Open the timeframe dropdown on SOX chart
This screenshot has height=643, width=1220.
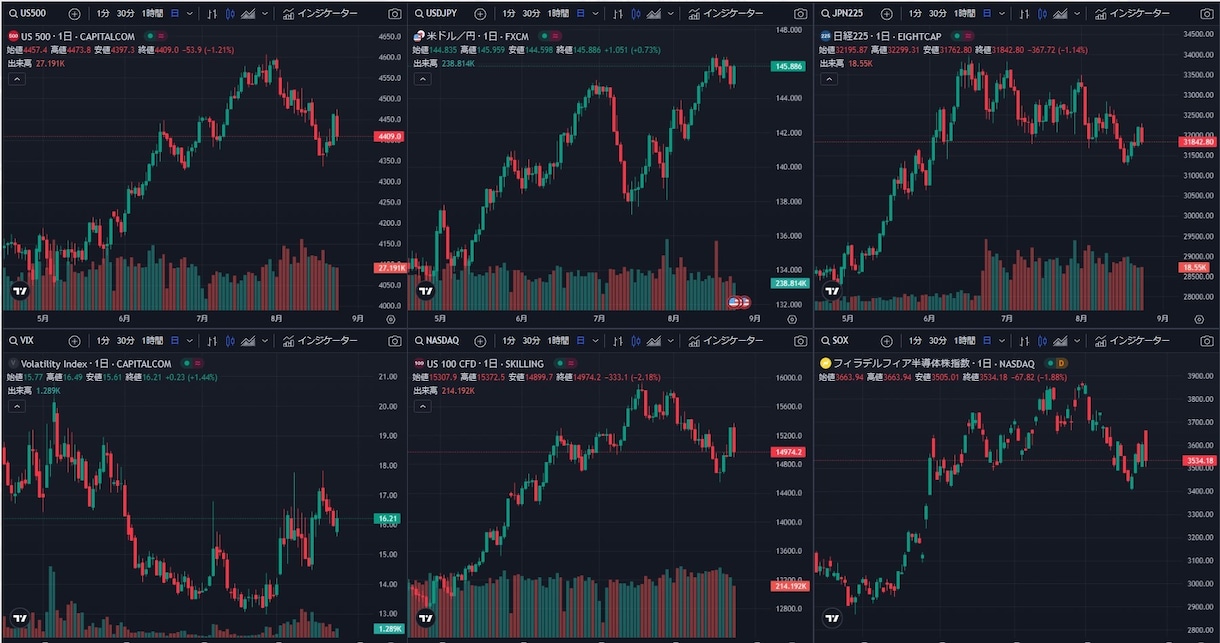pyautogui.click(x=1002, y=341)
